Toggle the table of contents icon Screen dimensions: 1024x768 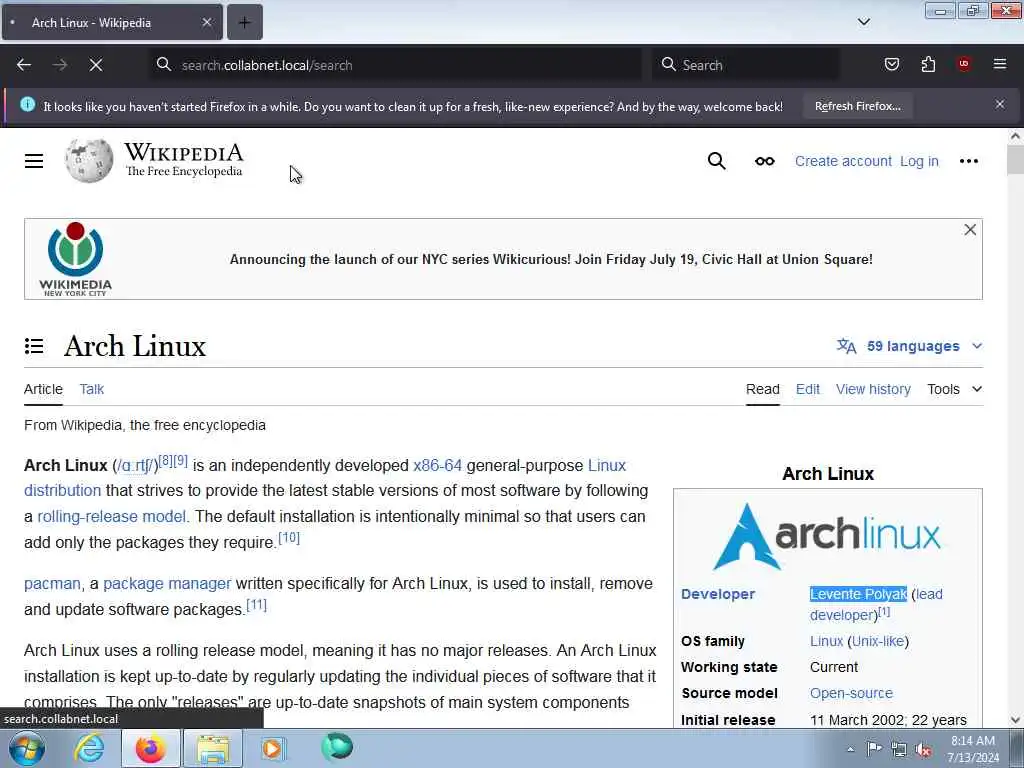34,346
